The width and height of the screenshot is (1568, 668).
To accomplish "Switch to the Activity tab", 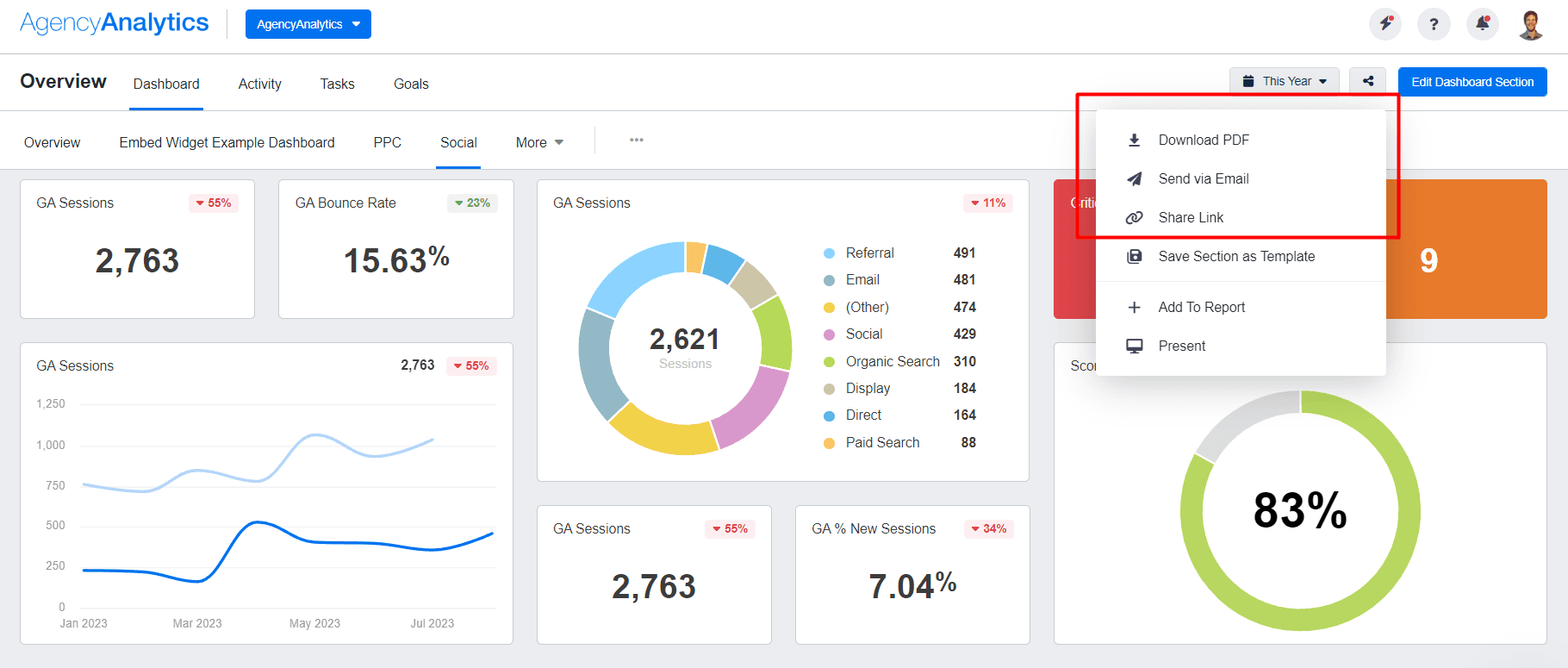I will click(x=259, y=84).
